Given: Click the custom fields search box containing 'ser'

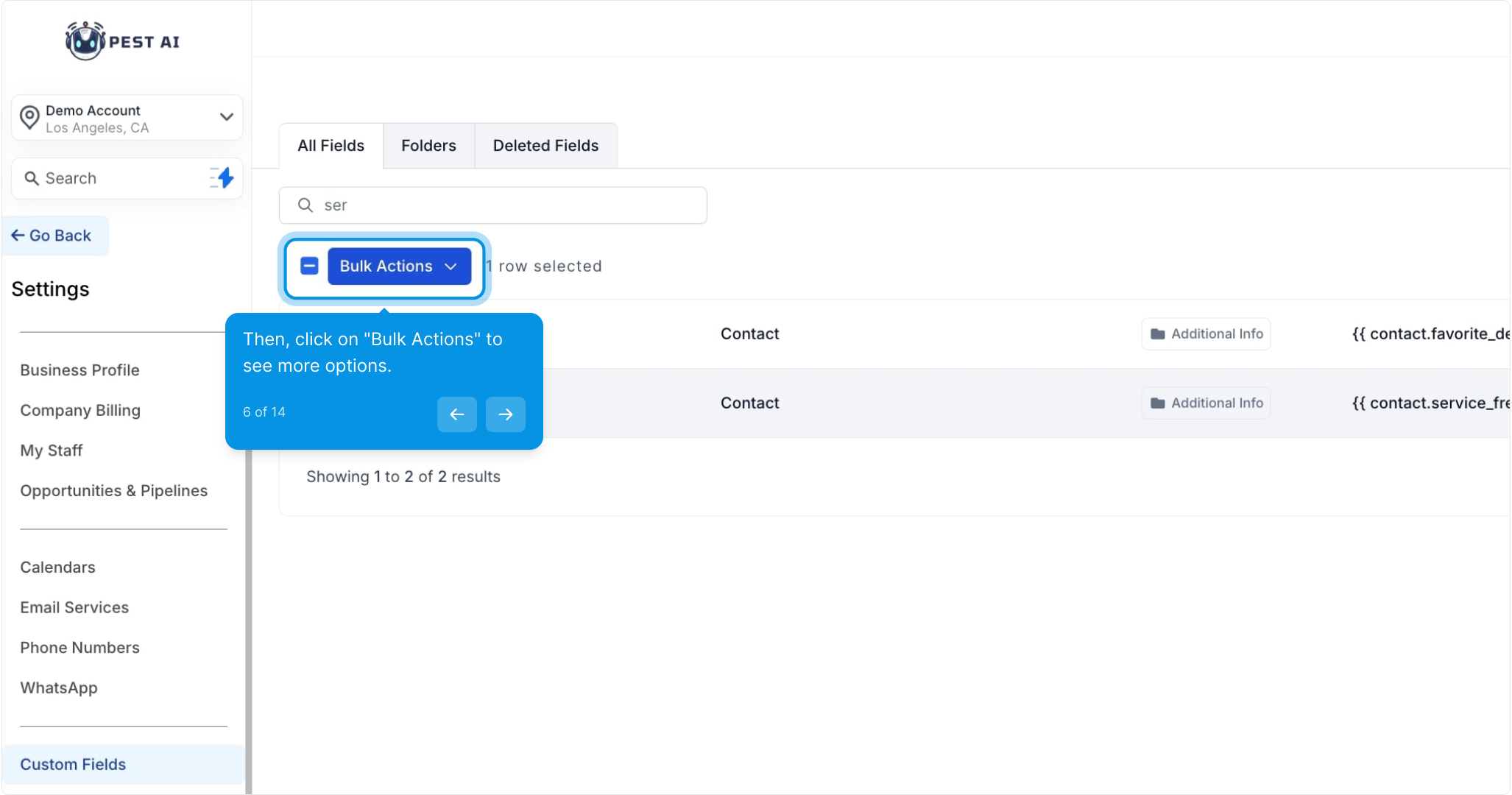Looking at the screenshot, I should (x=492, y=205).
